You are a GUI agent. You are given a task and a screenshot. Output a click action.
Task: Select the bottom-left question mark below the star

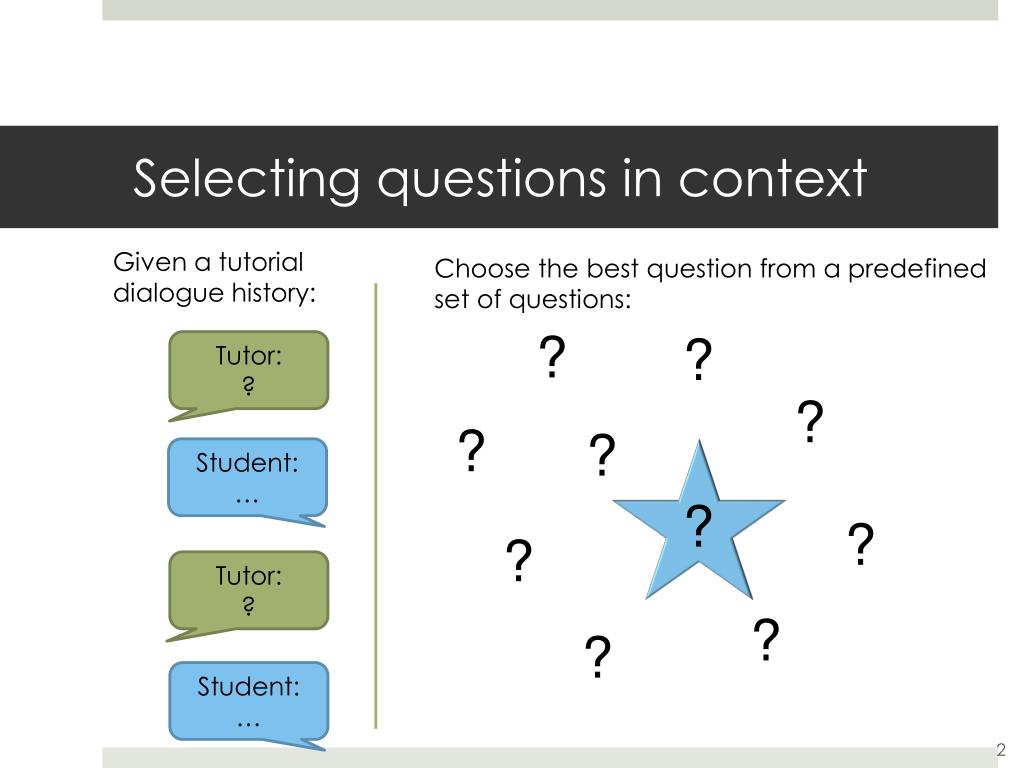(598, 657)
